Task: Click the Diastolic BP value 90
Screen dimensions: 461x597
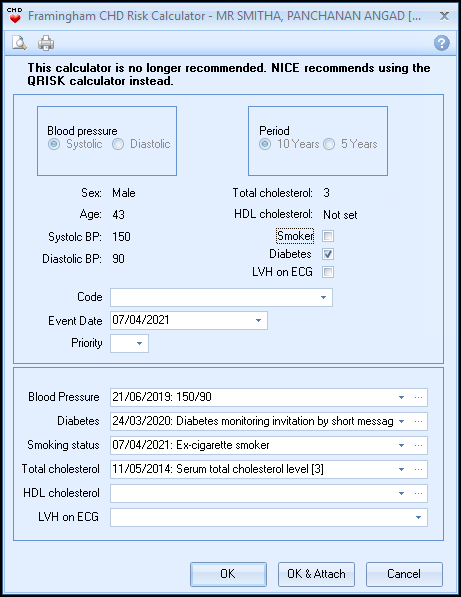Action: [x=118, y=259]
